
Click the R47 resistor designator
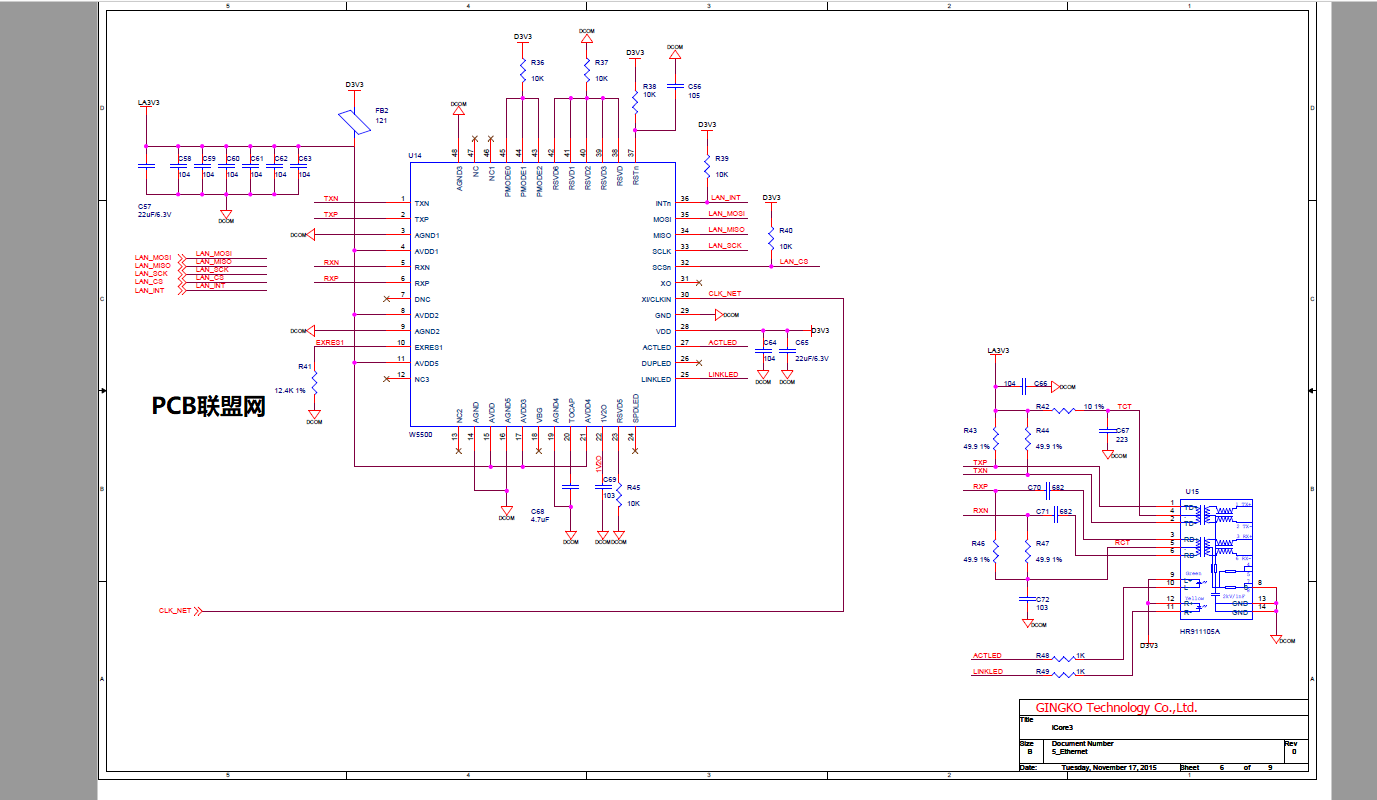pyautogui.click(x=1043, y=543)
